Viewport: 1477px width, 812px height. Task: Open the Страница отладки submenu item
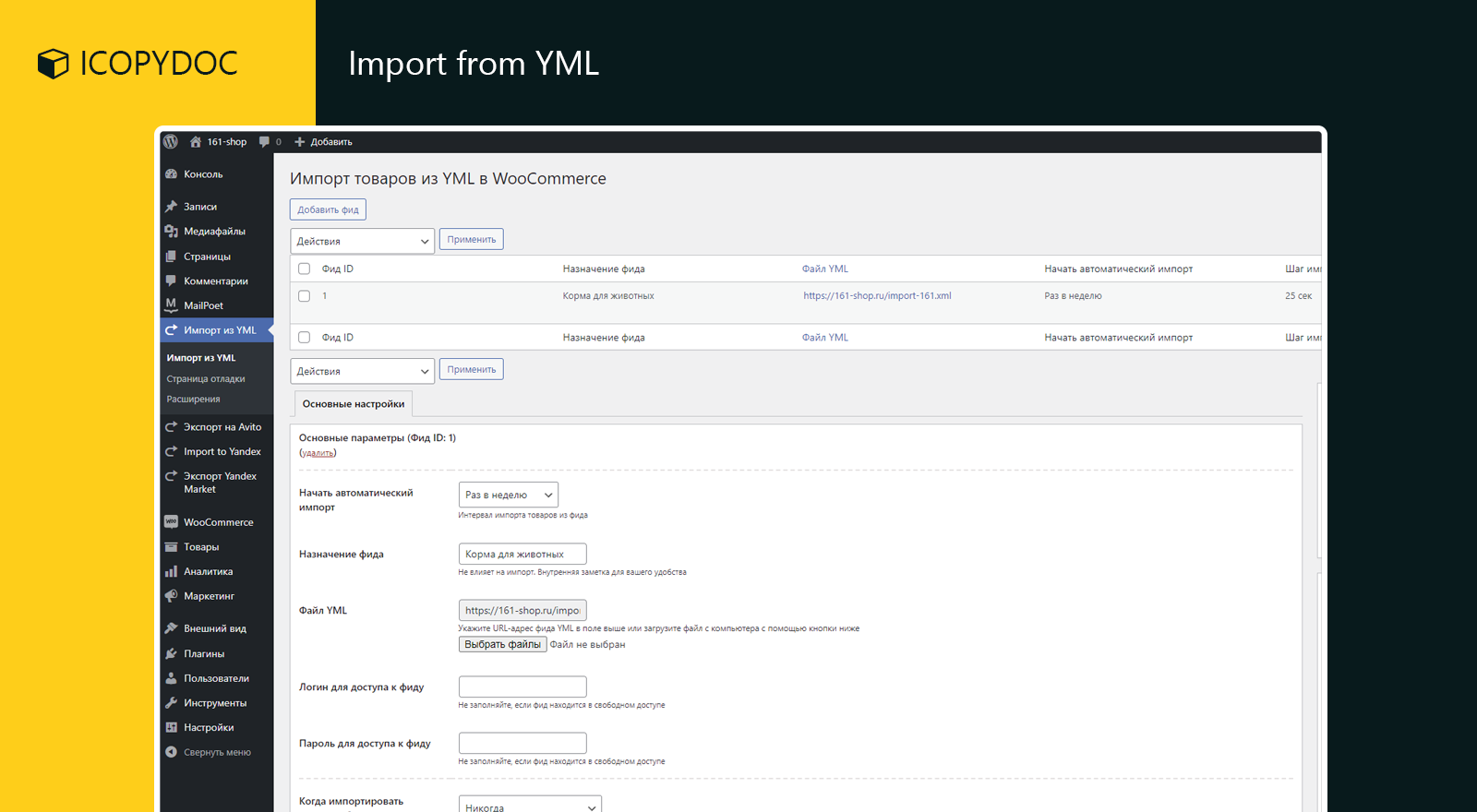[x=206, y=379]
